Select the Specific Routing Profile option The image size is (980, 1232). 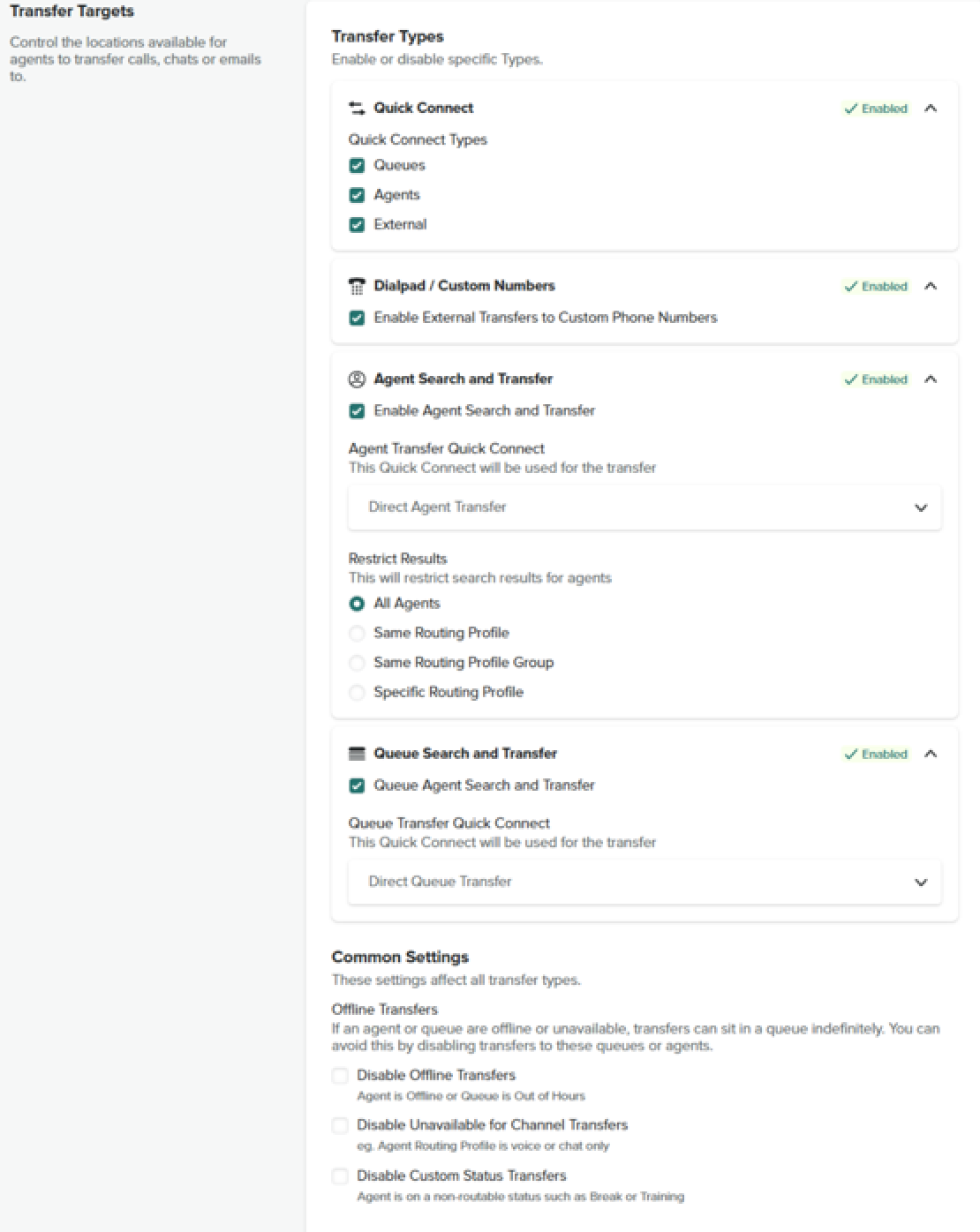(357, 693)
